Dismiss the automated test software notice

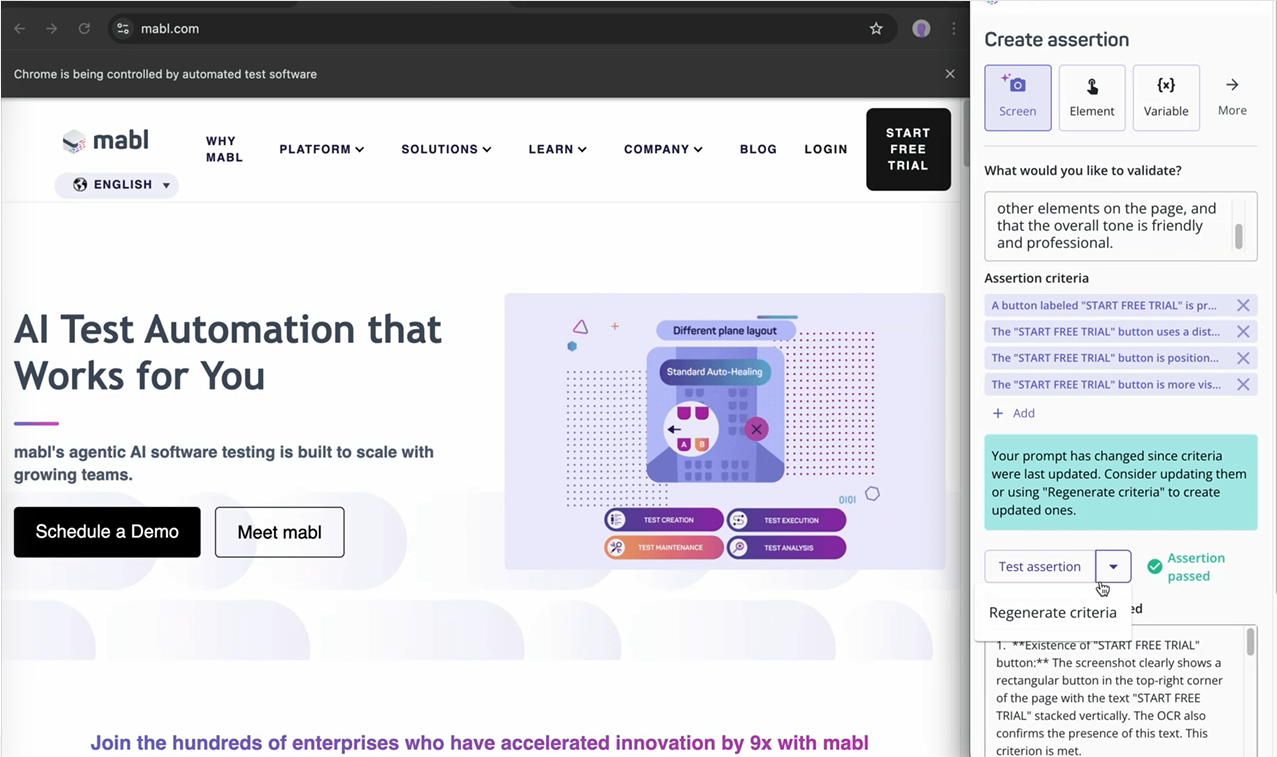pyautogui.click(x=950, y=74)
